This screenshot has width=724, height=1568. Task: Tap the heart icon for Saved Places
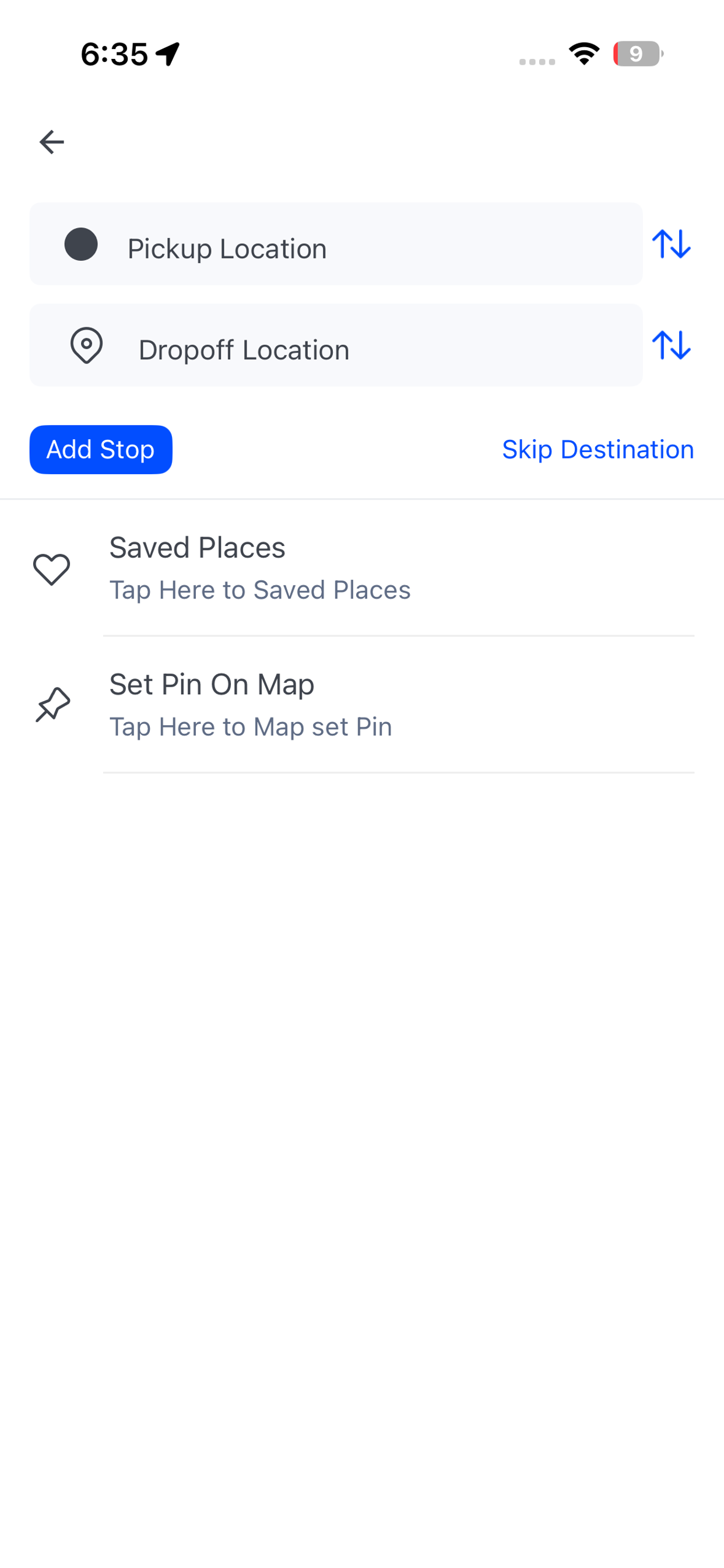click(52, 569)
